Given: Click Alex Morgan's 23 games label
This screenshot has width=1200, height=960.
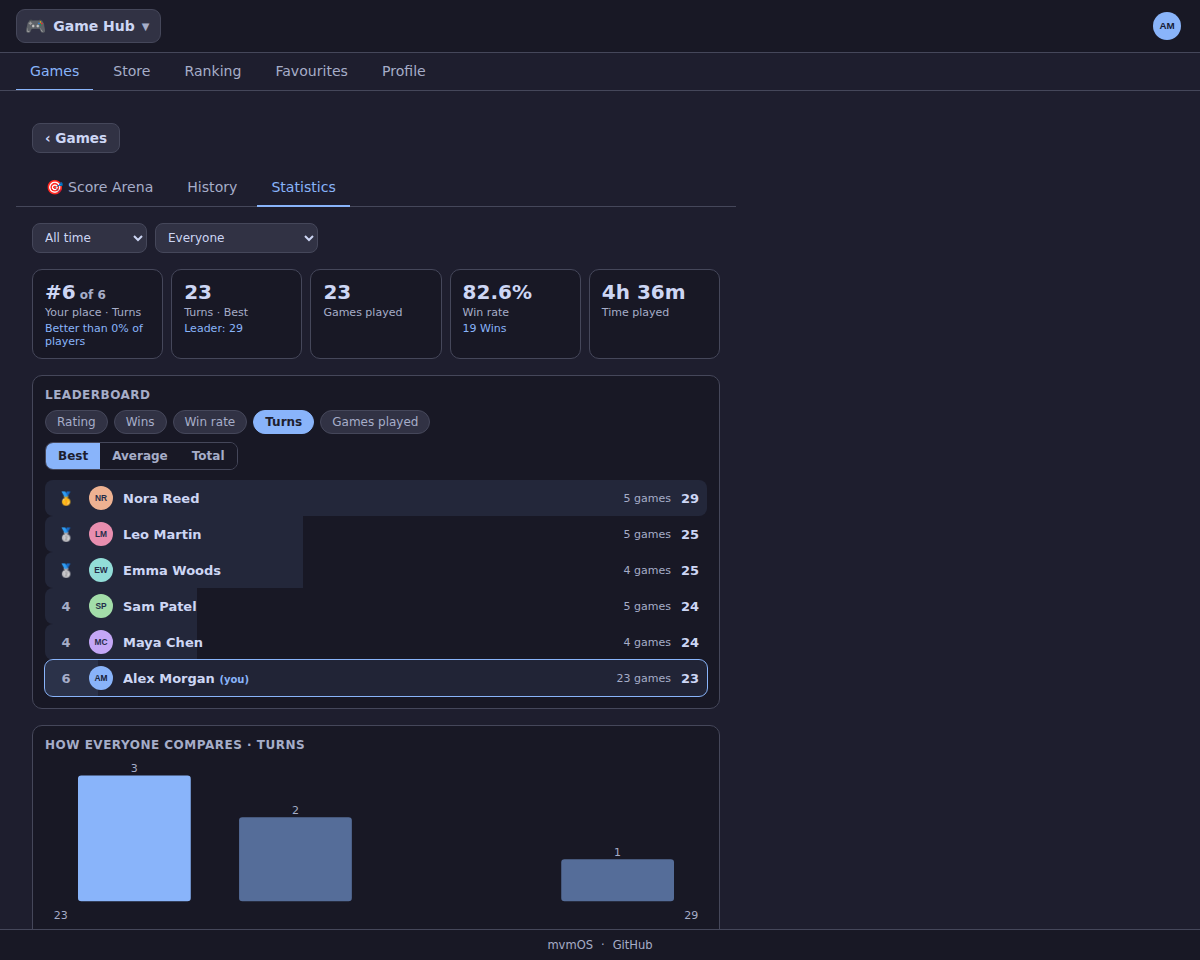Looking at the screenshot, I should pyautogui.click(x=644, y=678).
